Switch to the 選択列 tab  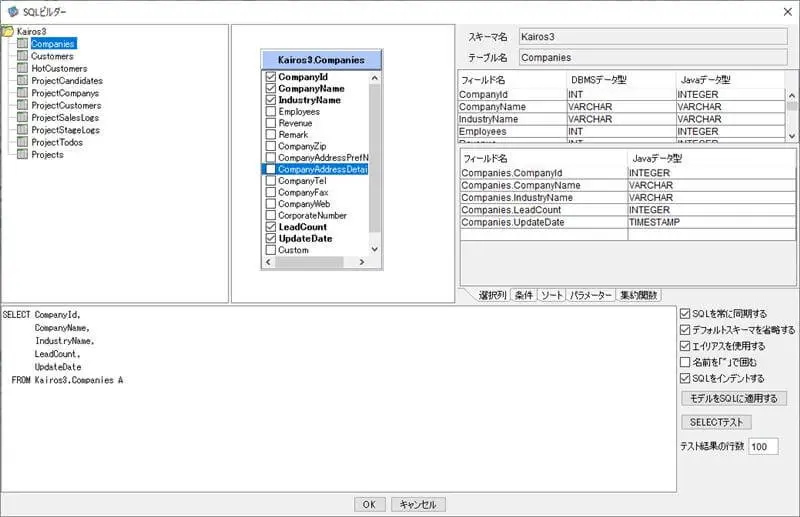click(x=492, y=295)
